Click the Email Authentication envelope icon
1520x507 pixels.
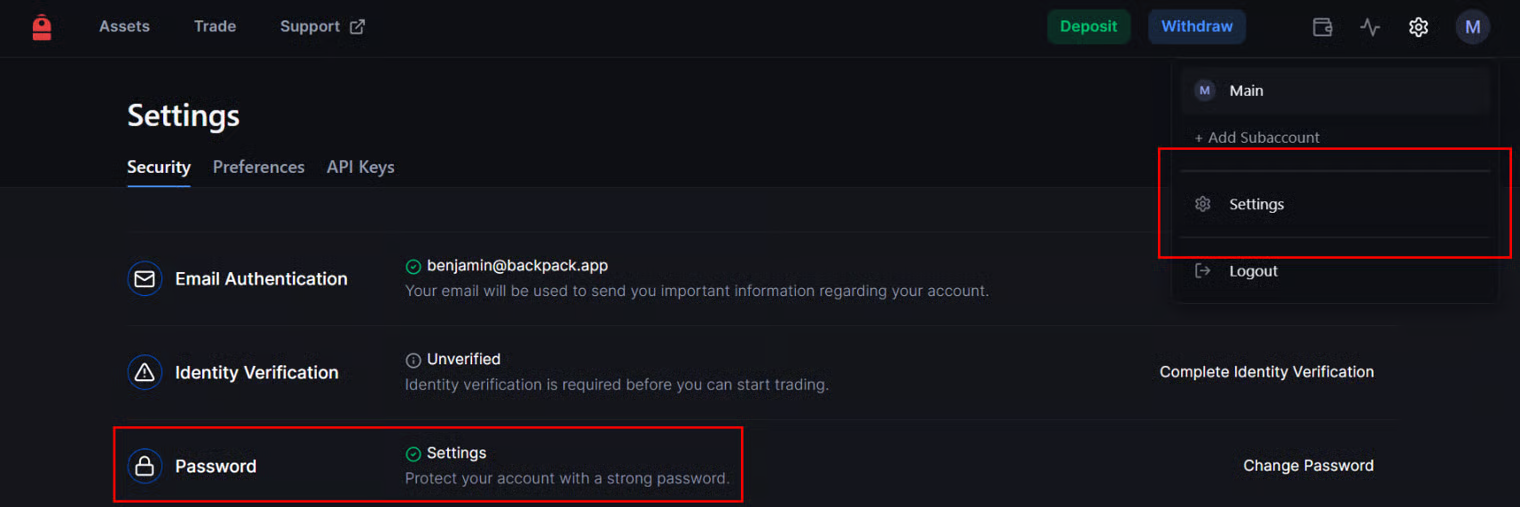pyautogui.click(x=145, y=279)
